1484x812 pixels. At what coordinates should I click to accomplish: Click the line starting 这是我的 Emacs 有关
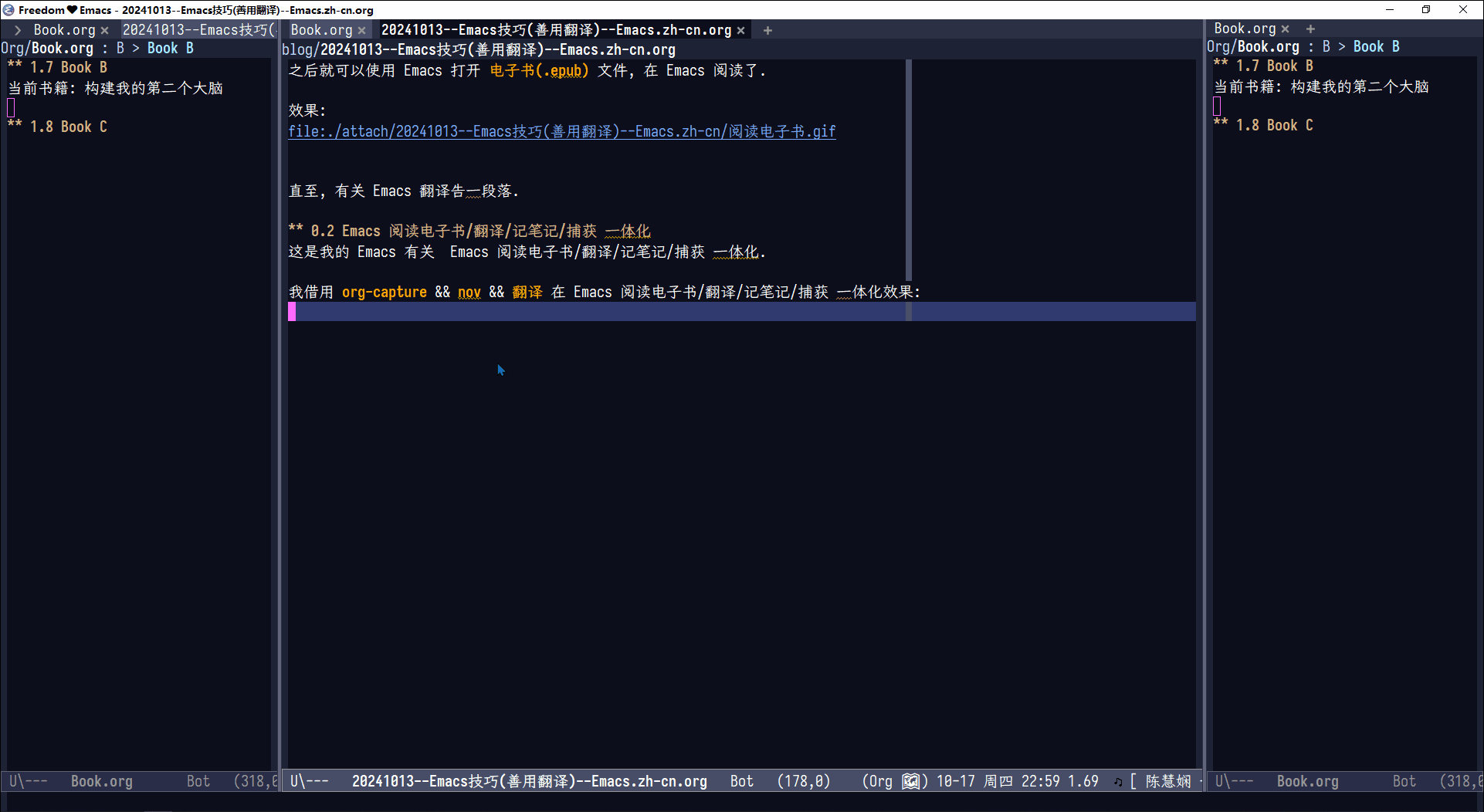pyautogui.click(x=527, y=252)
